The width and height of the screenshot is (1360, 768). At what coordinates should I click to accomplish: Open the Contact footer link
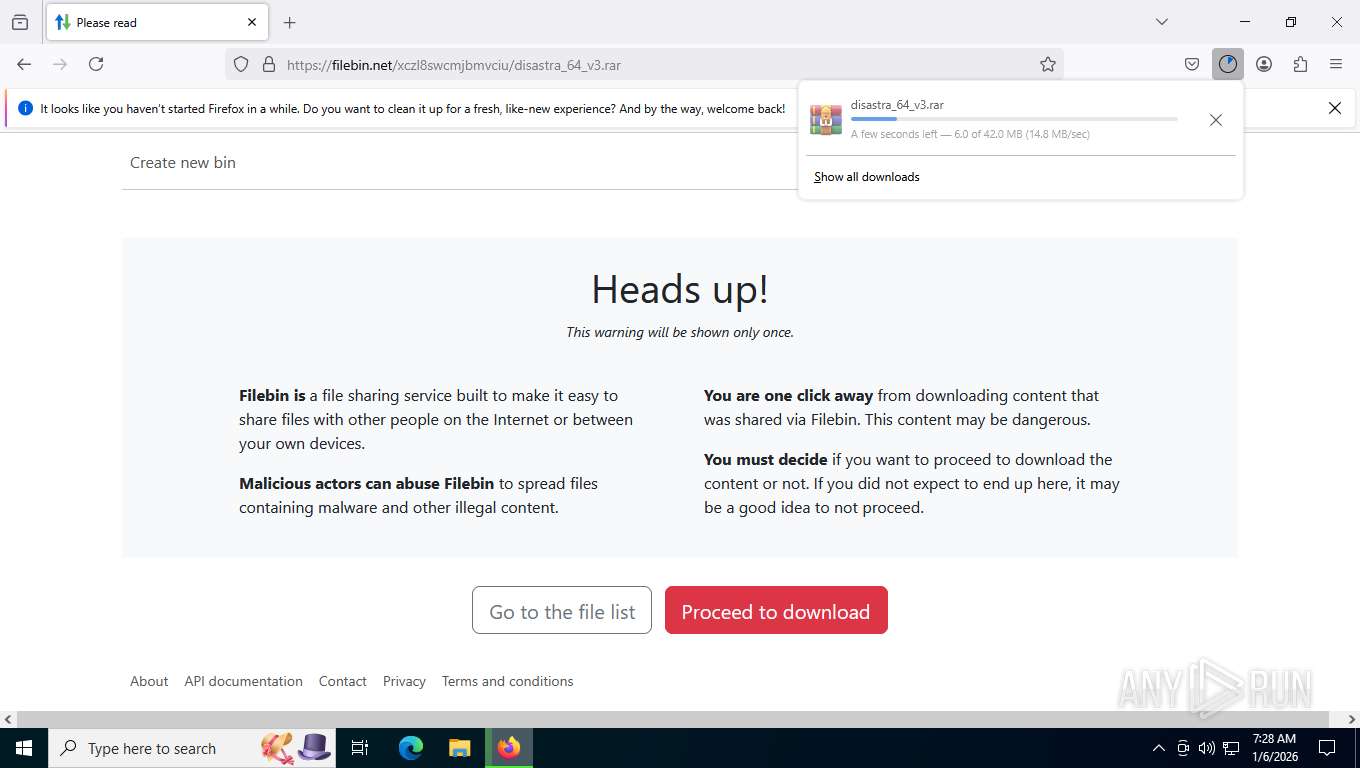(343, 681)
